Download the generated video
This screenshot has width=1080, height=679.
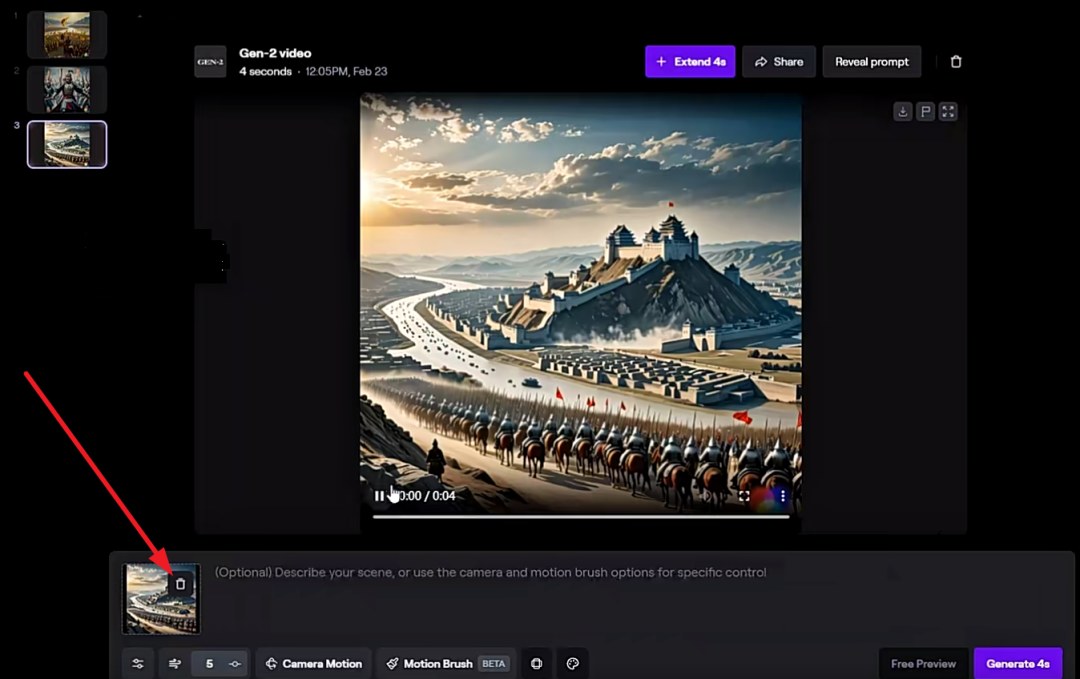(903, 112)
